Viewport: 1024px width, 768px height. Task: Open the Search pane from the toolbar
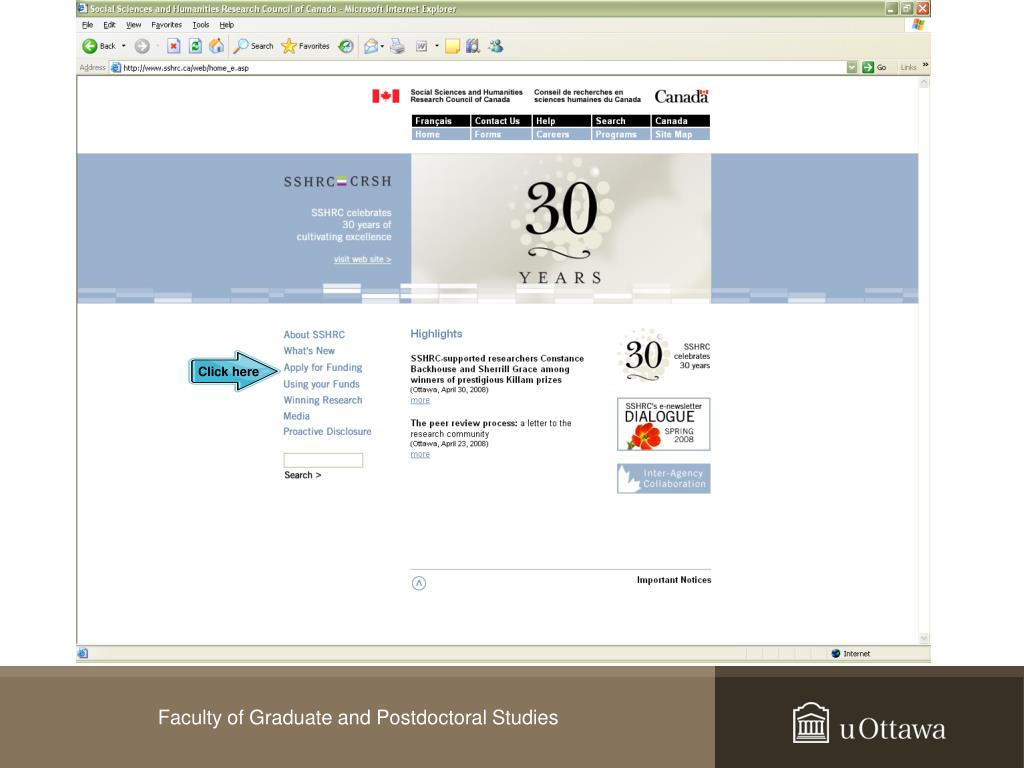[x=253, y=46]
